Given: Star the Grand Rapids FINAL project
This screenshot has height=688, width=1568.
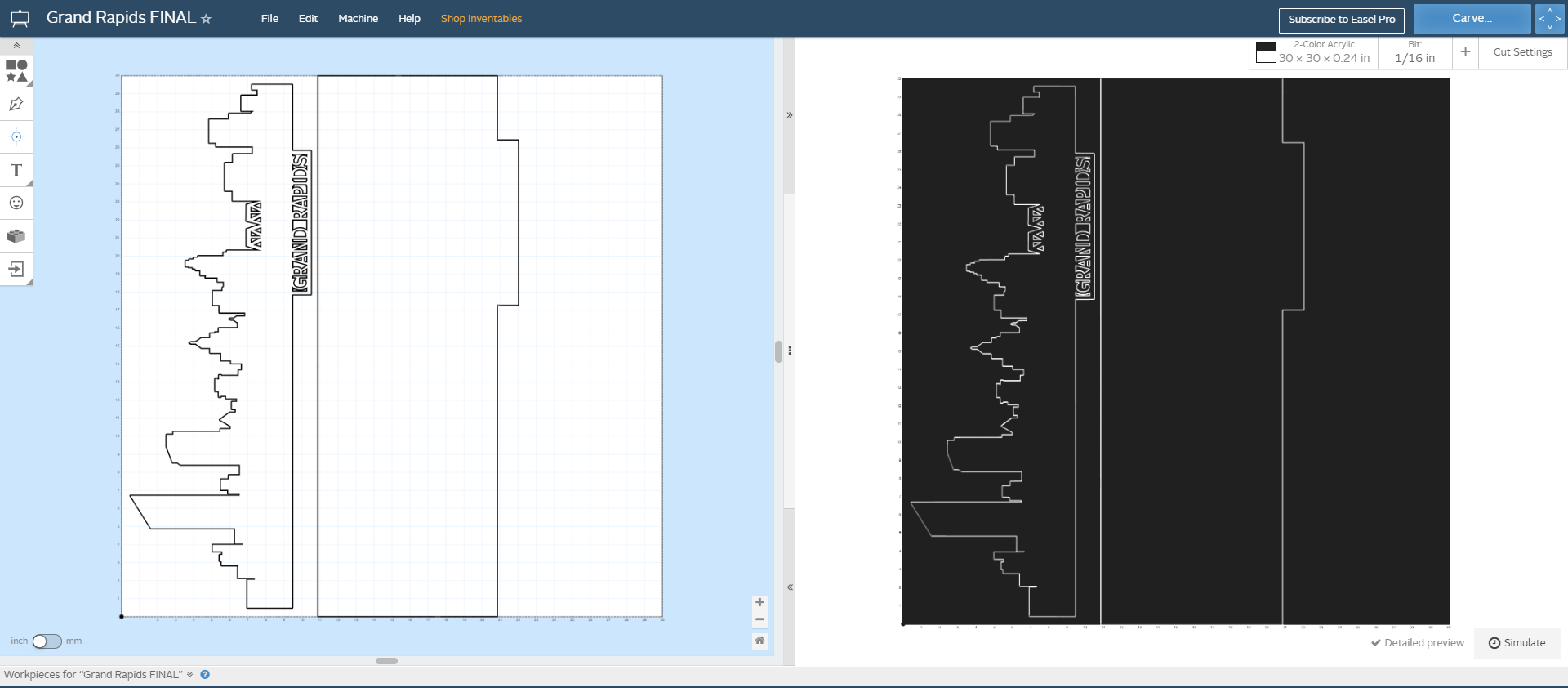Looking at the screenshot, I should [206, 19].
